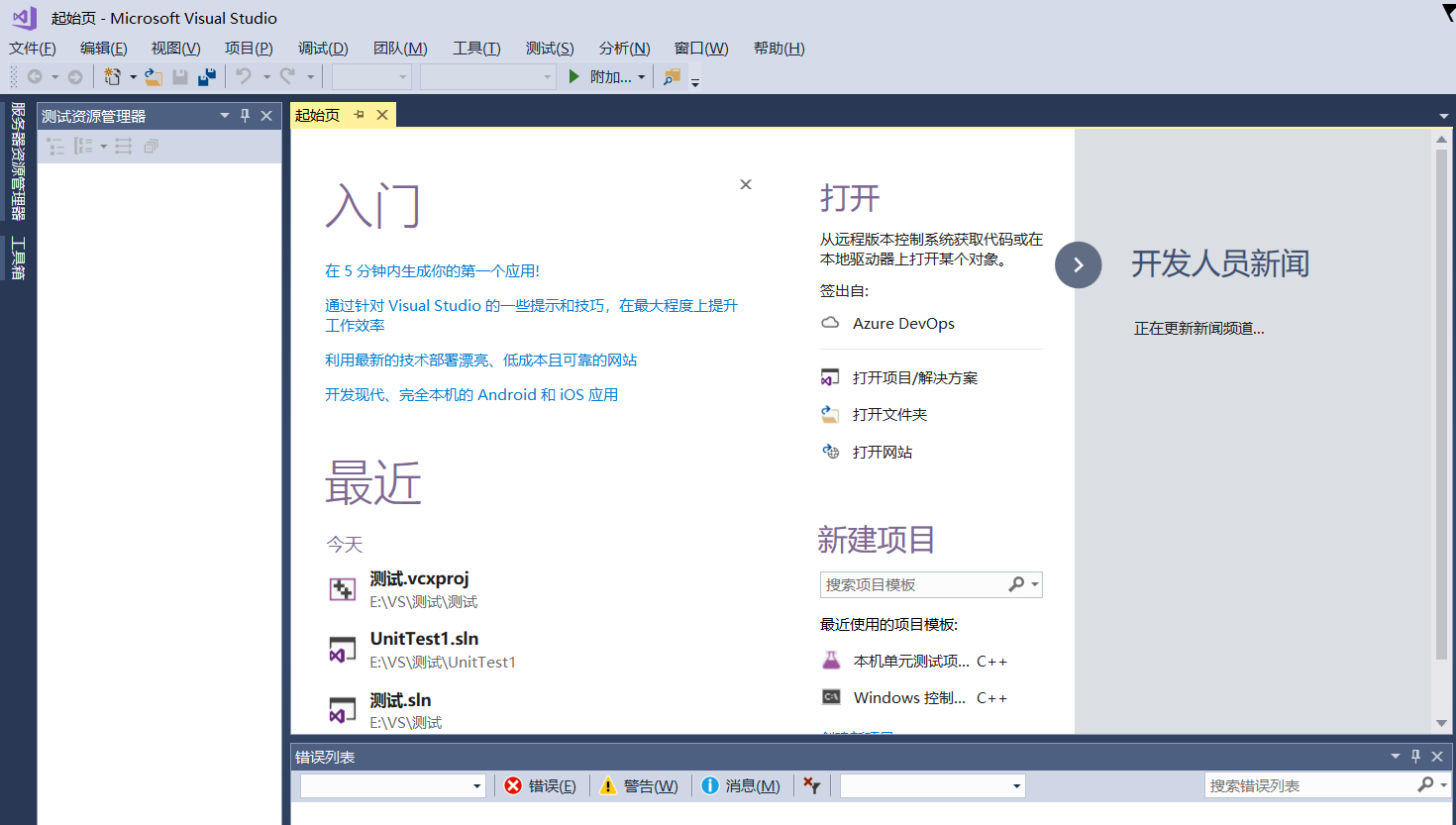Click the 测试.vcxproj project icon
Image resolution: width=1456 pixels, height=825 pixels.
[343, 589]
